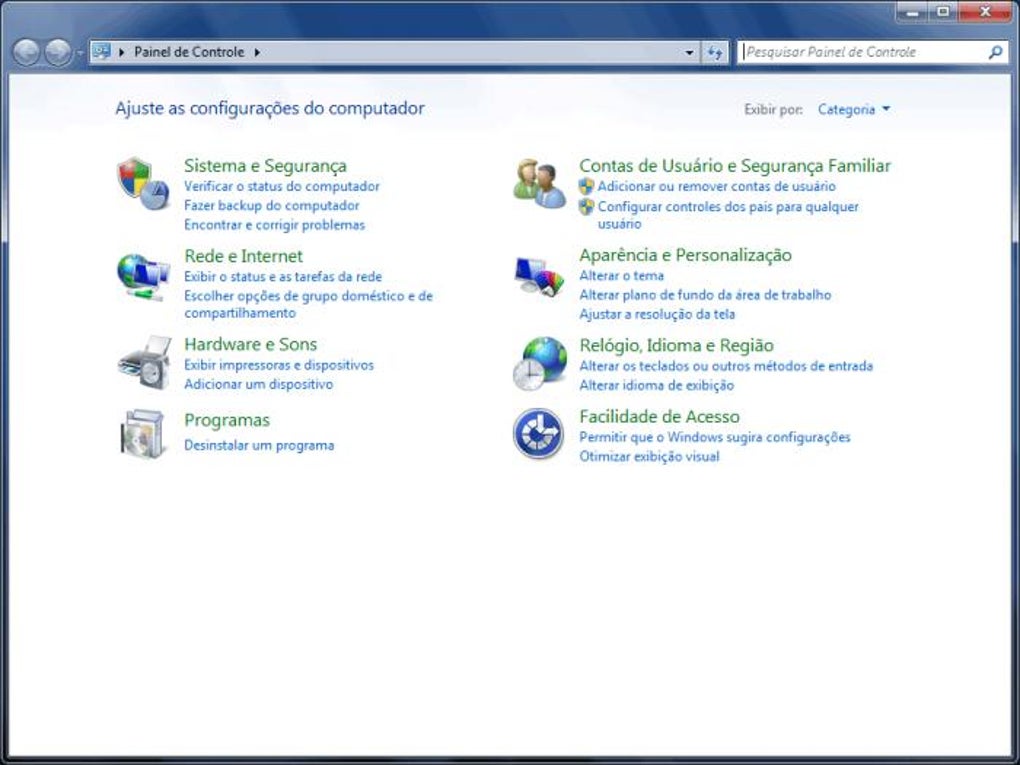Open Contas de Usuário e Segurança Familiar
The width and height of the screenshot is (1020, 765).
point(735,166)
